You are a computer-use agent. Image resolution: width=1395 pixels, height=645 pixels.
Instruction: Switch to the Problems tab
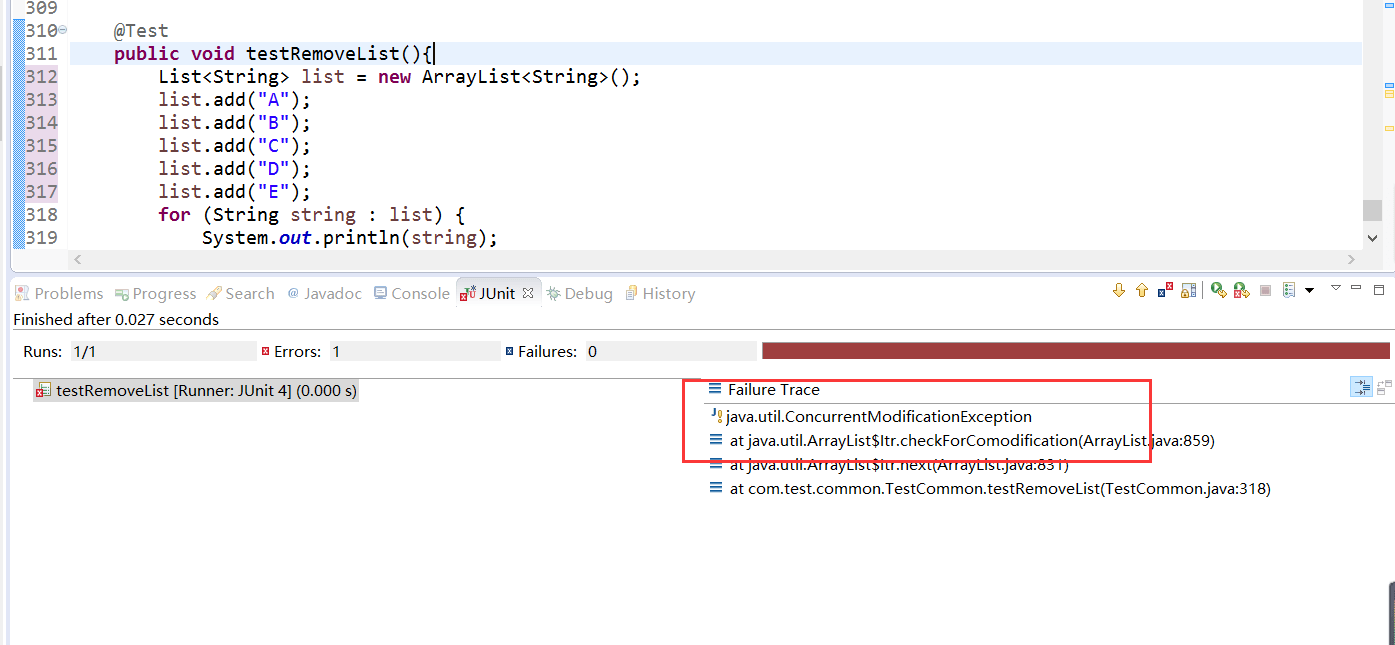point(59,293)
